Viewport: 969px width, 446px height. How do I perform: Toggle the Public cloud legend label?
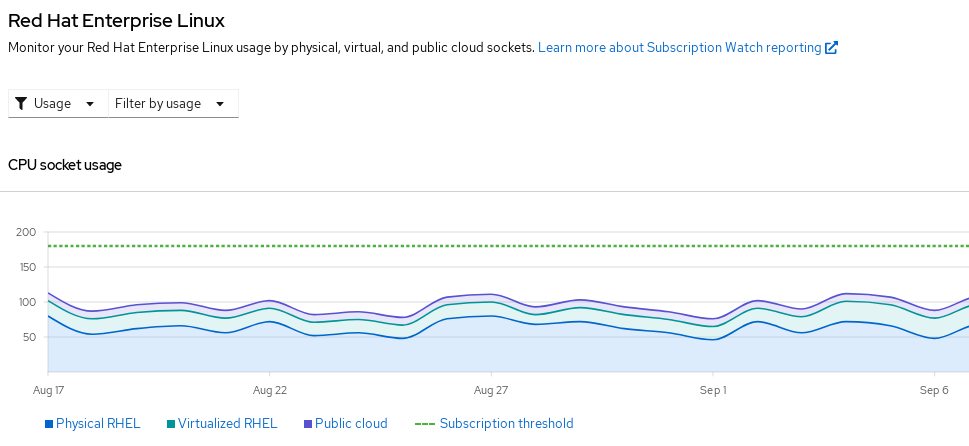pos(351,424)
